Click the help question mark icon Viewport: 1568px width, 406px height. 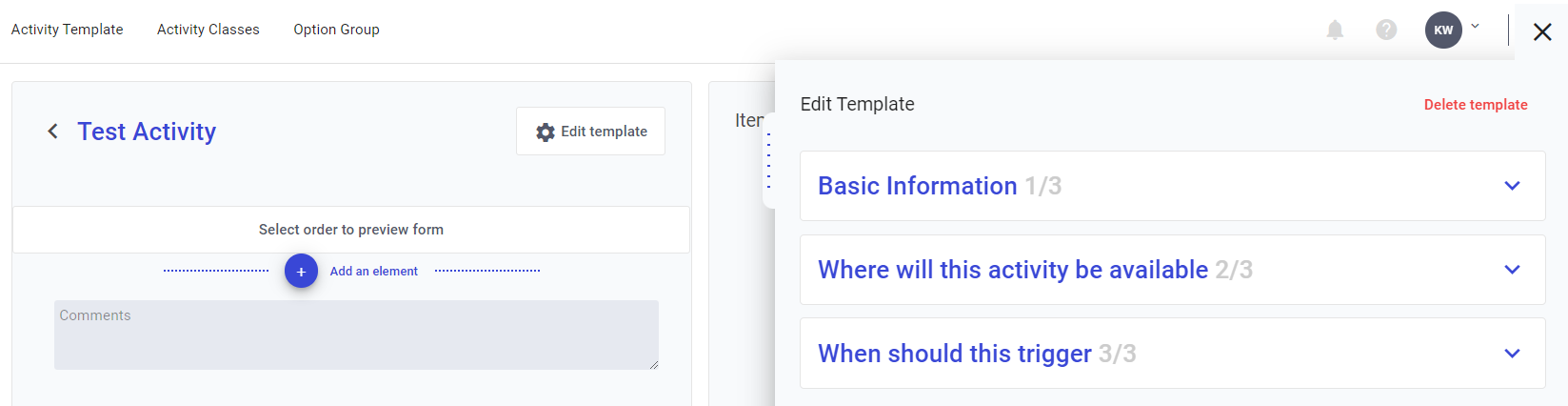point(1386,30)
